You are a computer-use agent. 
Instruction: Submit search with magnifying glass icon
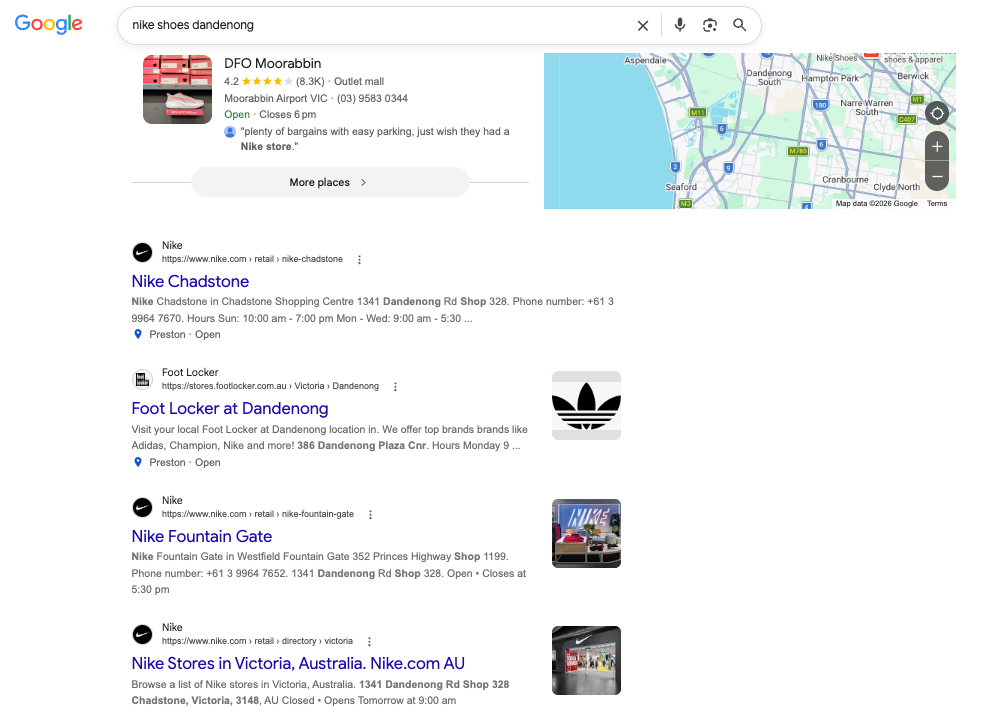click(739, 25)
